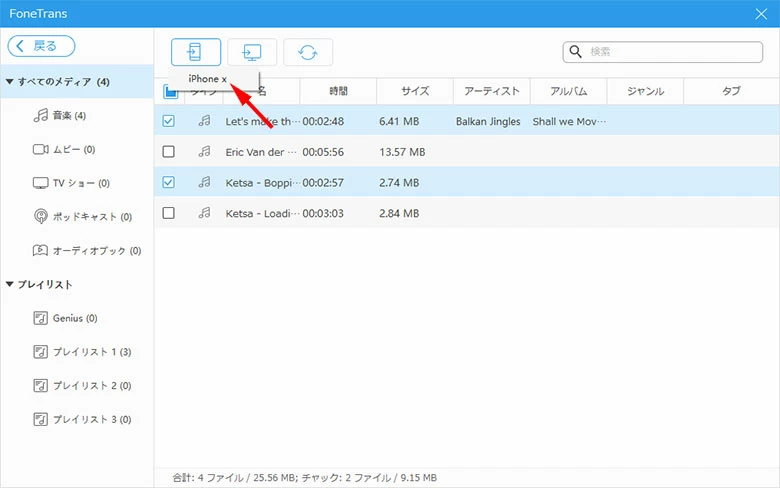Image resolution: width=780 pixels, height=488 pixels.
Task: Open the ポッドキャスト (0) category
Action: click(88, 217)
